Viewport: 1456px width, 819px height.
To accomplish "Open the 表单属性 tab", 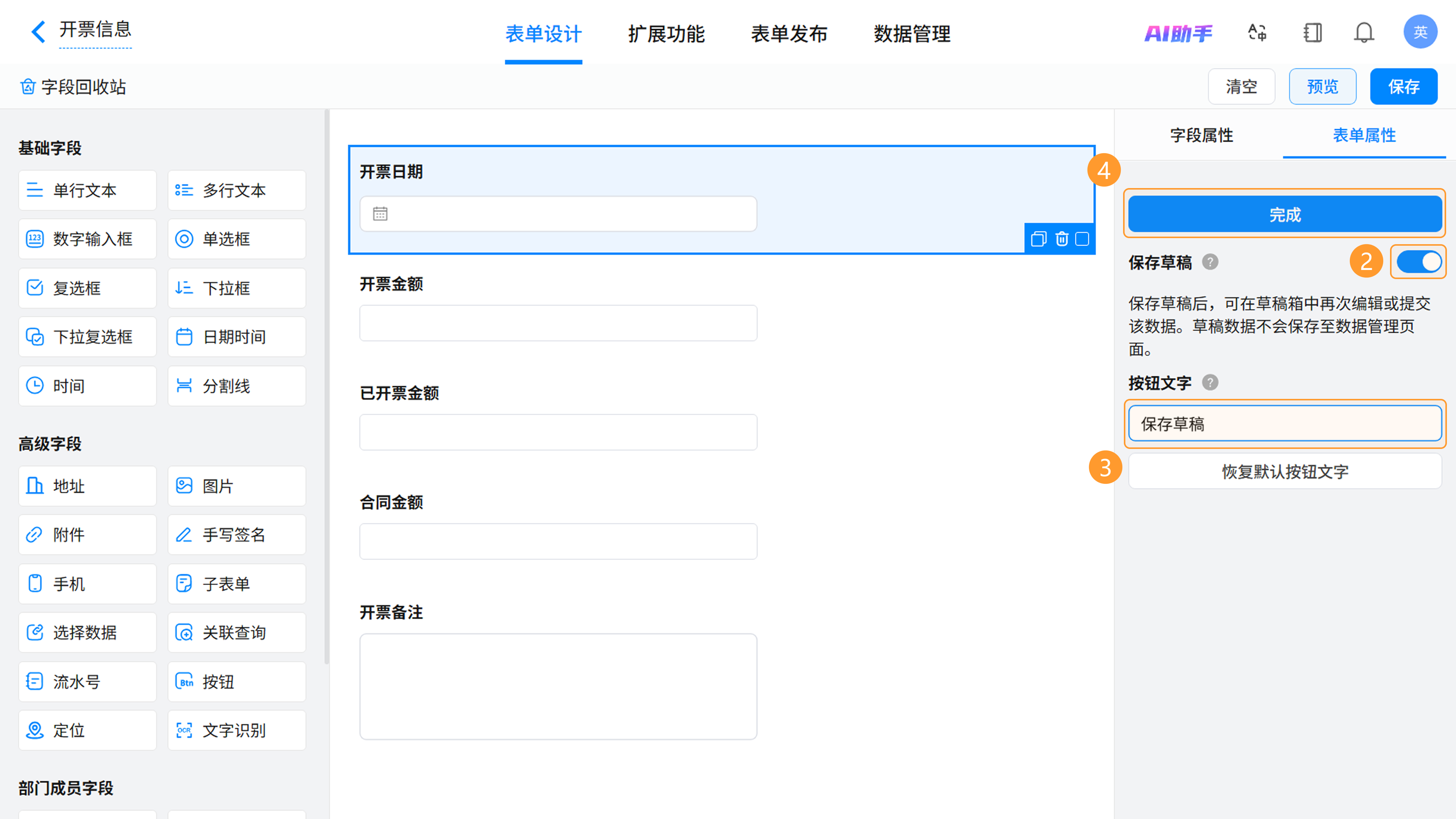I will (x=1365, y=135).
